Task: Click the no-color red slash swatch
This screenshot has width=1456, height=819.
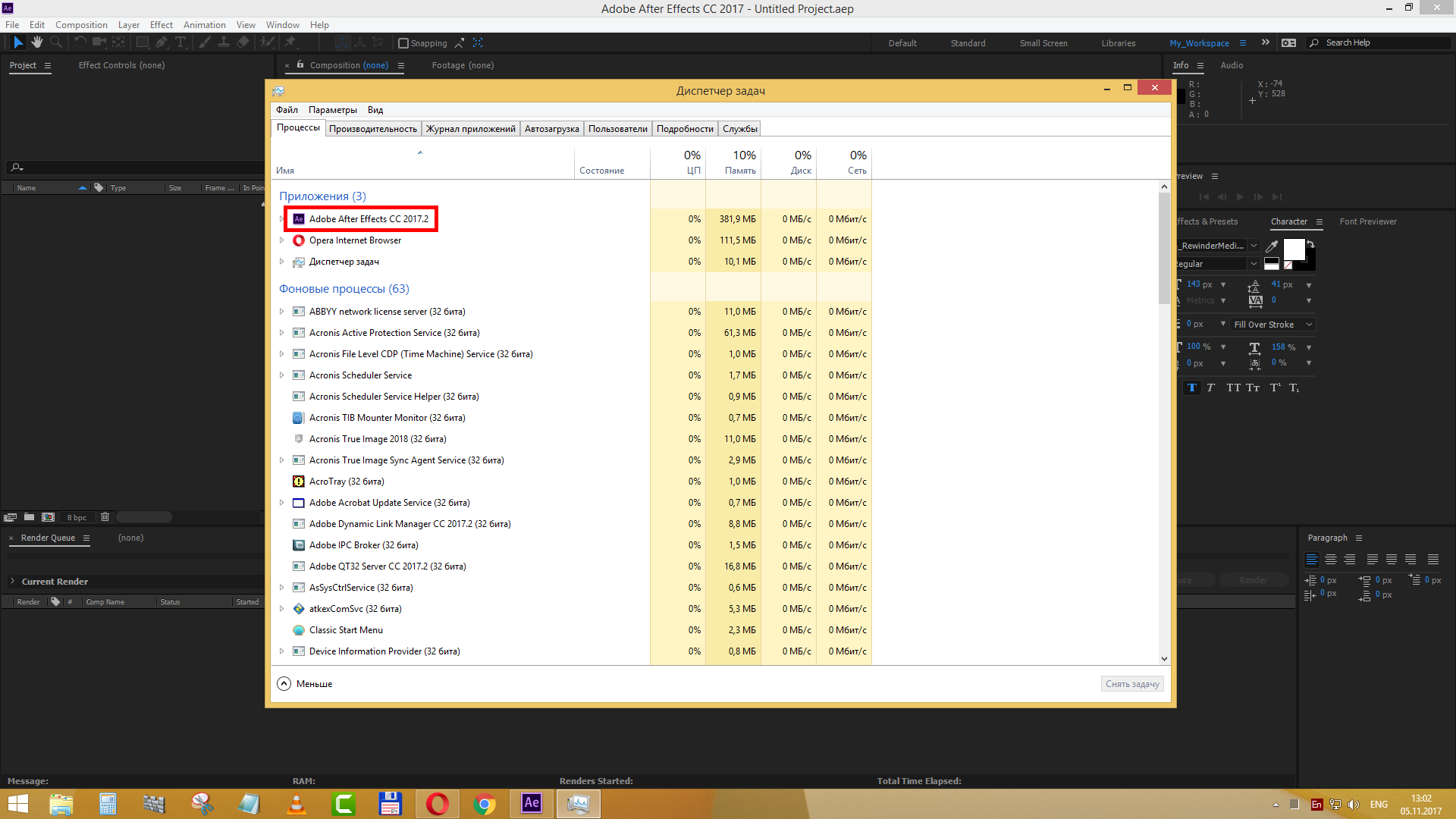Action: tap(1288, 265)
